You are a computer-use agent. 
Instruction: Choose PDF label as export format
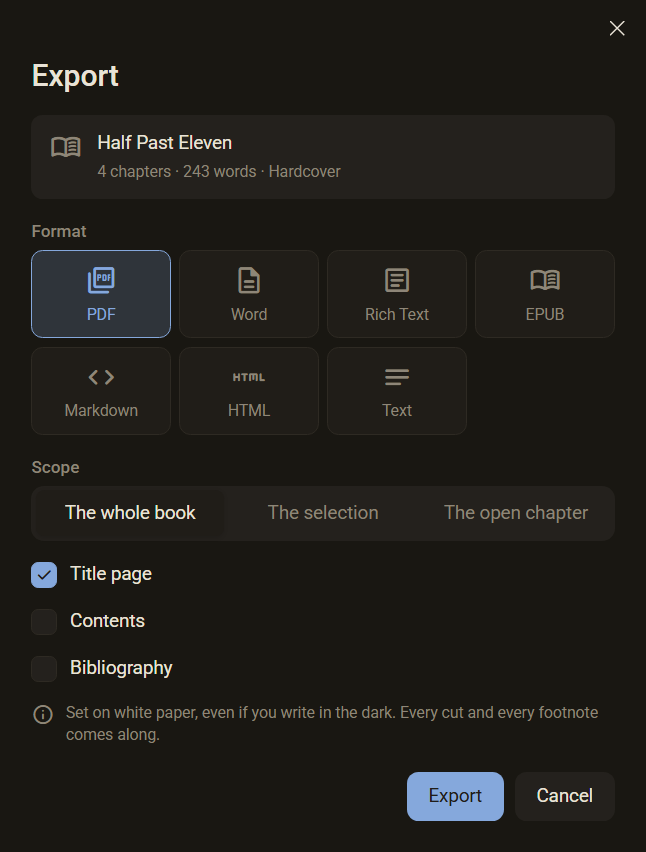[x=101, y=314]
